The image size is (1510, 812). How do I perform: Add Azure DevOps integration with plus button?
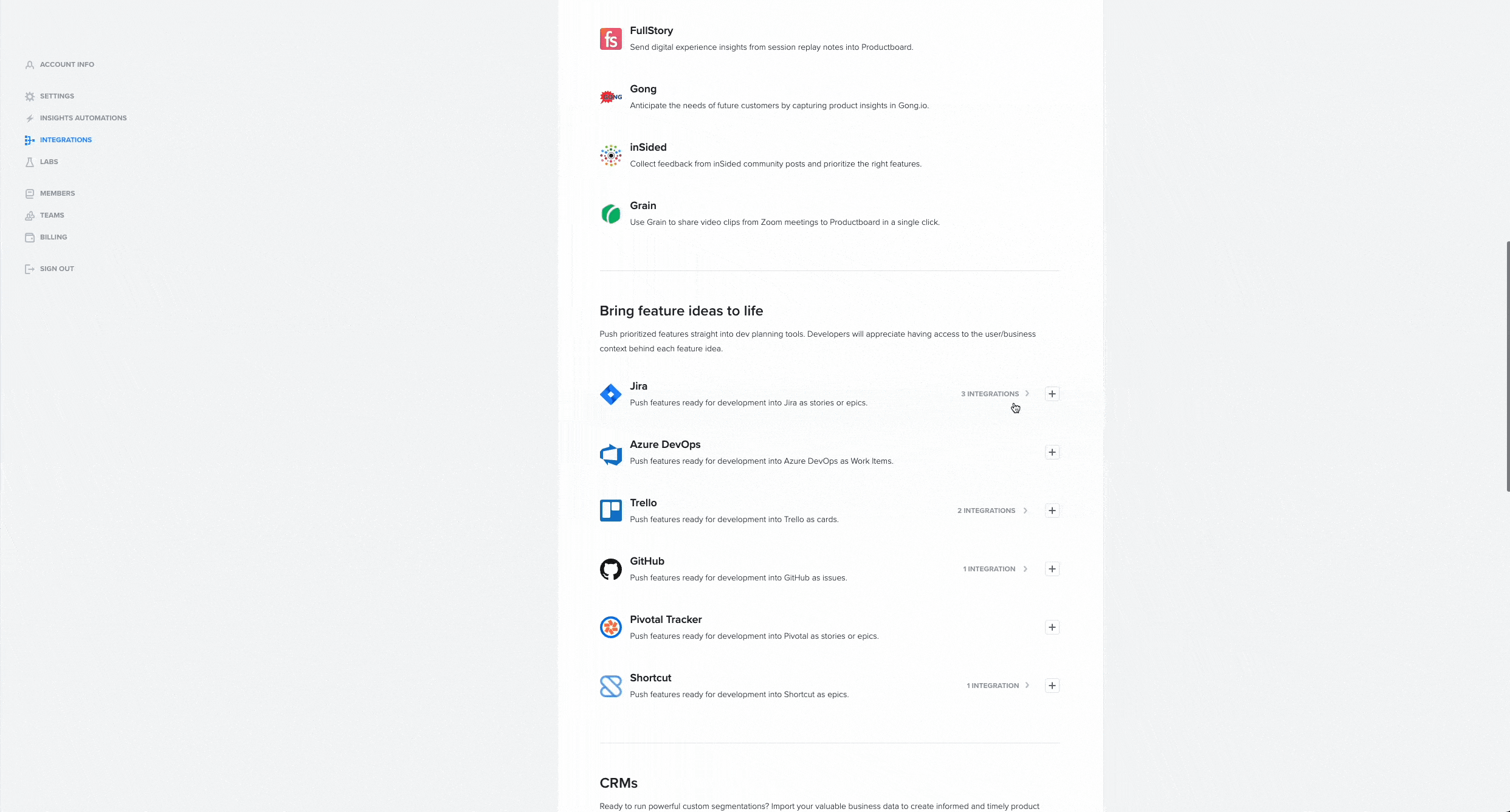click(x=1052, y=452)
